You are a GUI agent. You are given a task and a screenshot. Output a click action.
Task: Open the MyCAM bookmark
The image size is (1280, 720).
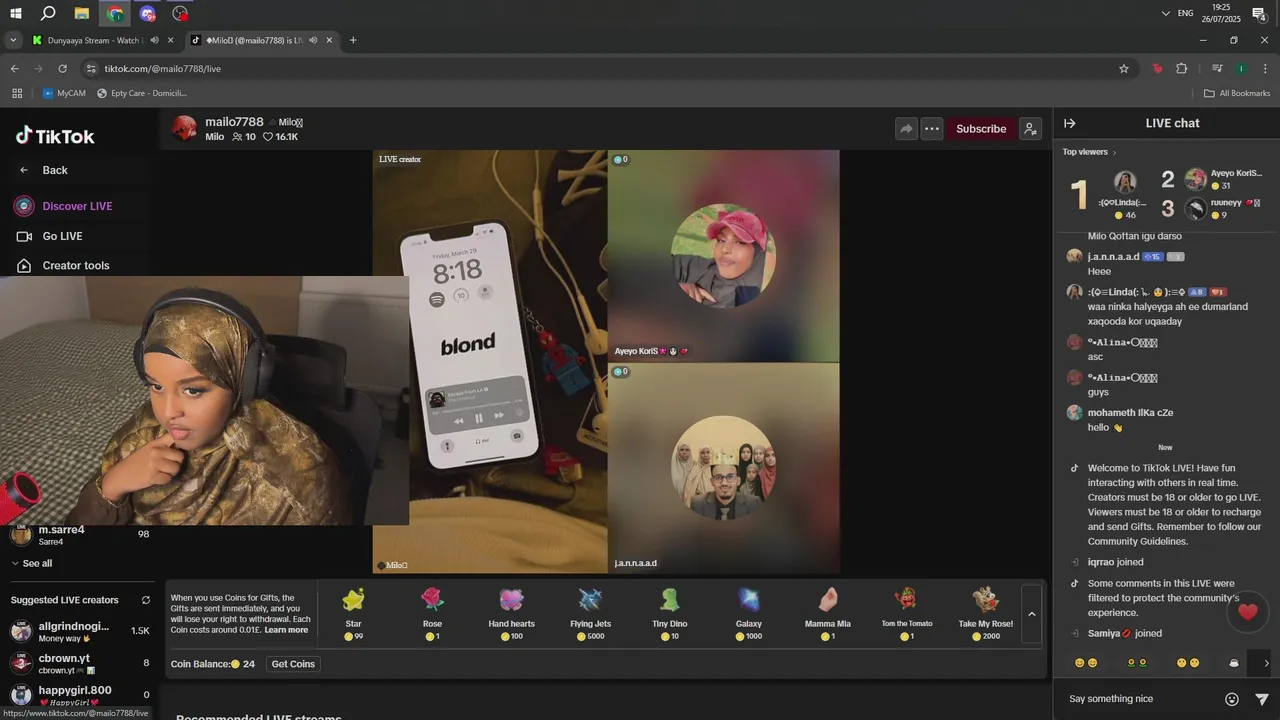coord(64,93)
